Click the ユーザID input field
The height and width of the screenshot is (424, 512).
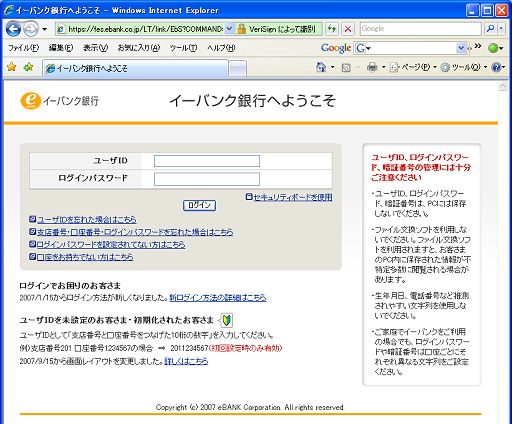(x=207, y=161)
